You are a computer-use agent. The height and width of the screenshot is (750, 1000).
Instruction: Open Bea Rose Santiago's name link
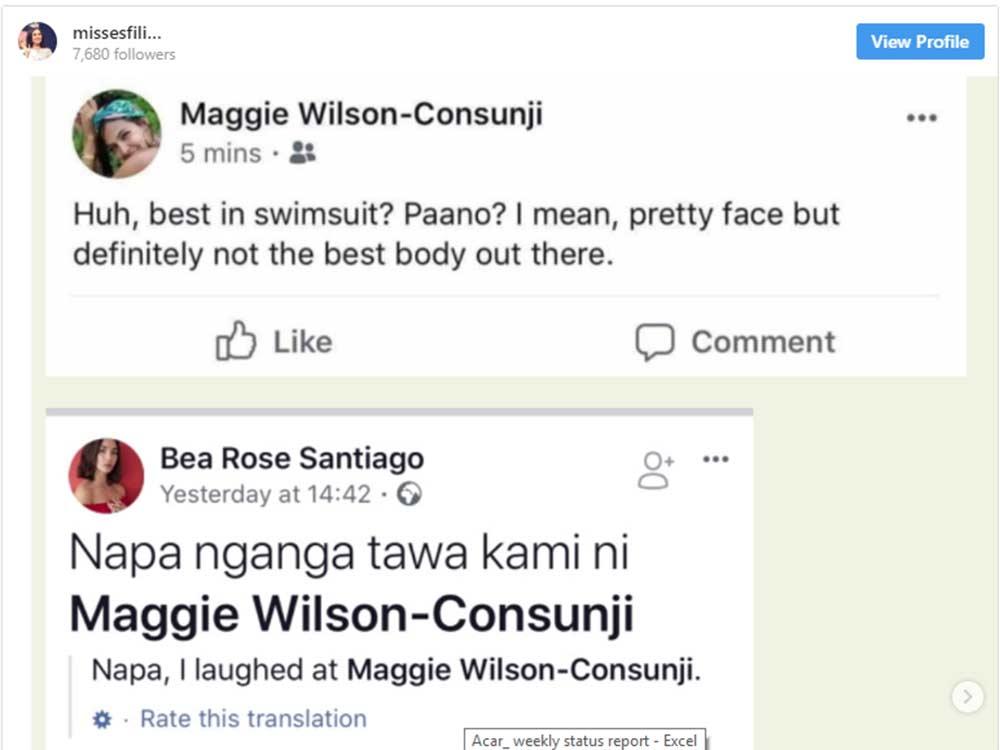292,459
